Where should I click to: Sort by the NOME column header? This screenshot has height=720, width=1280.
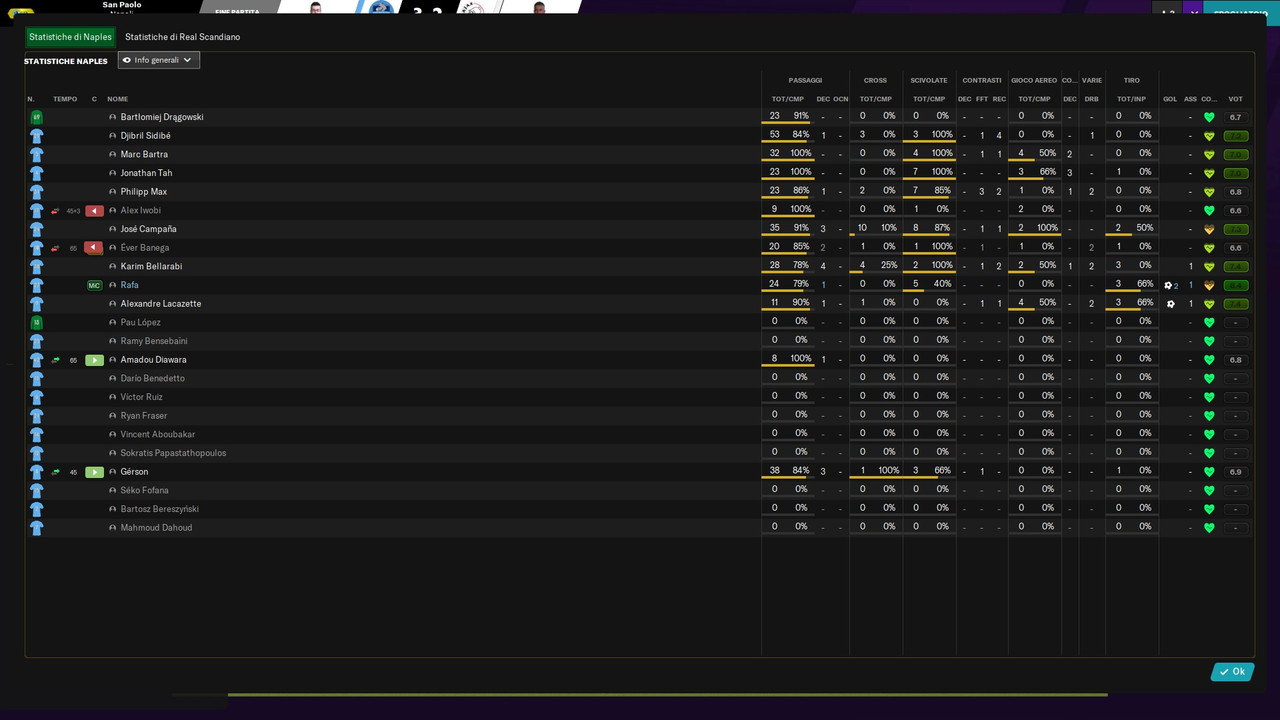click(x=117, y=99)
